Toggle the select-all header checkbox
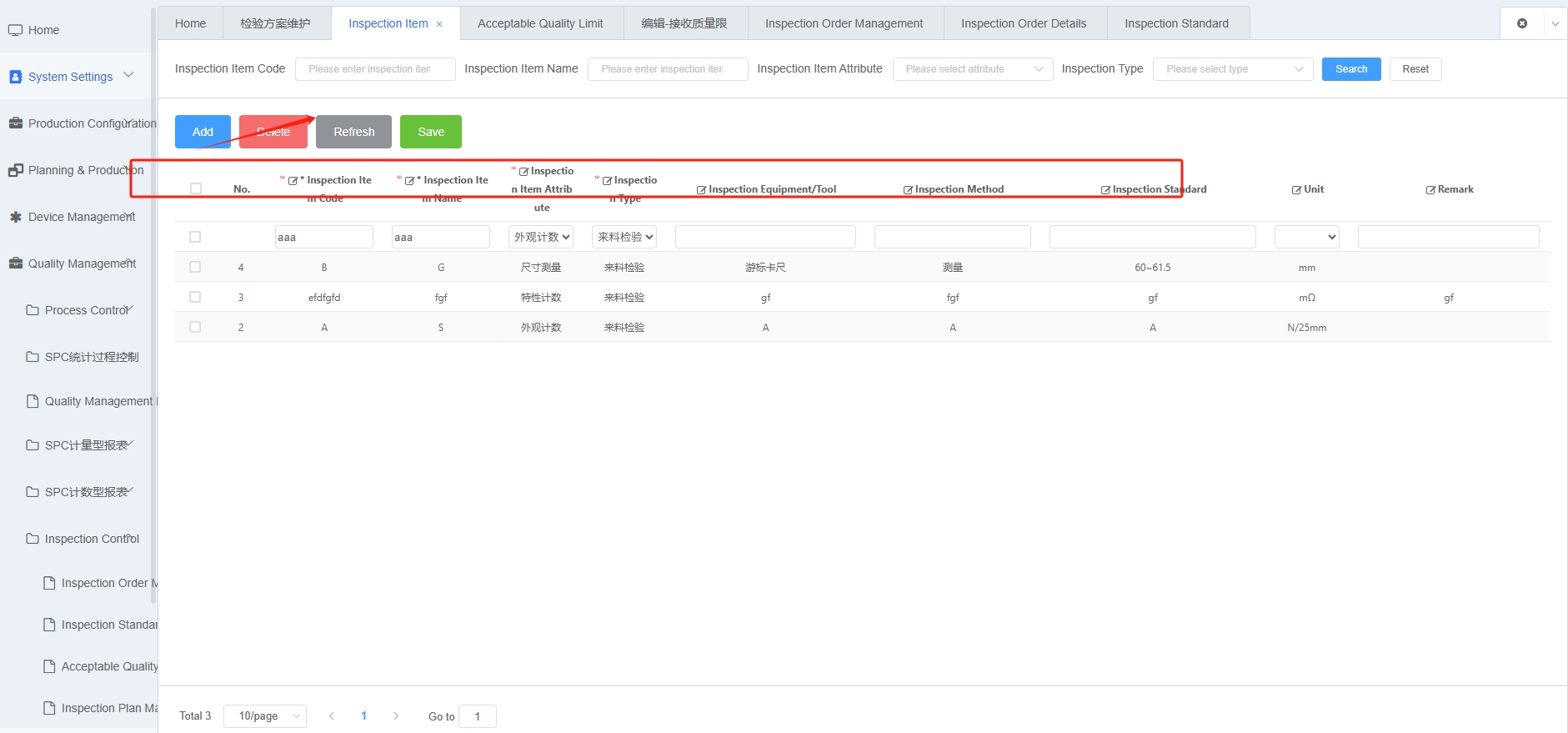 [196, 188]
